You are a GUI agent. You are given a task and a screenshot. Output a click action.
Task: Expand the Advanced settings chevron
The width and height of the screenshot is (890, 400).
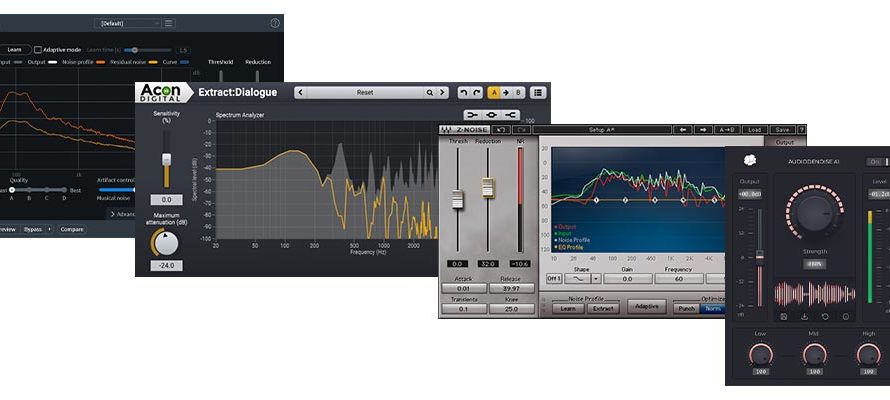112,214
